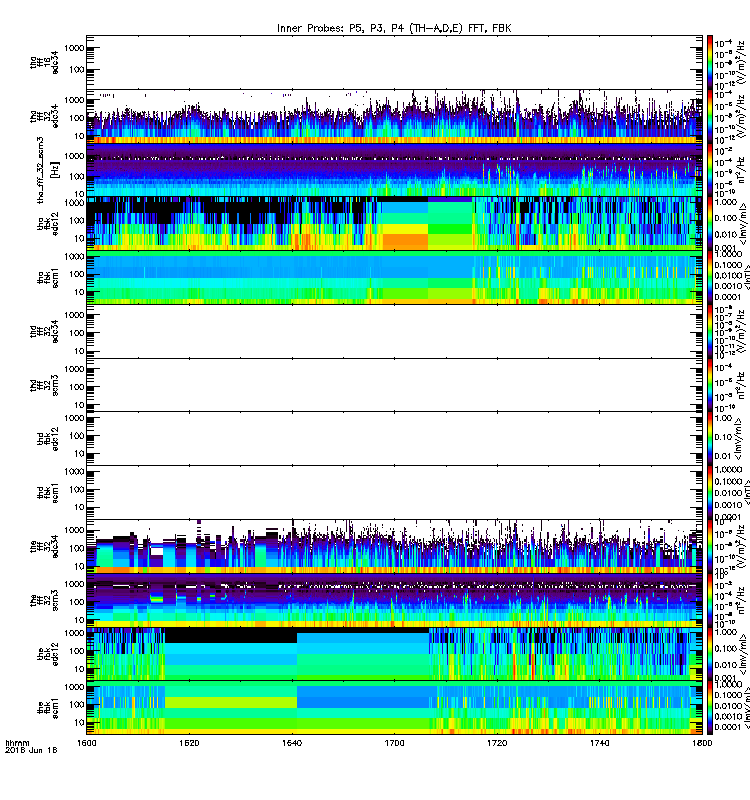The height and width of the screenshot is (800, 750).
Task: Click the 'the fff 32 edc34' panel label
Action: 45,546
